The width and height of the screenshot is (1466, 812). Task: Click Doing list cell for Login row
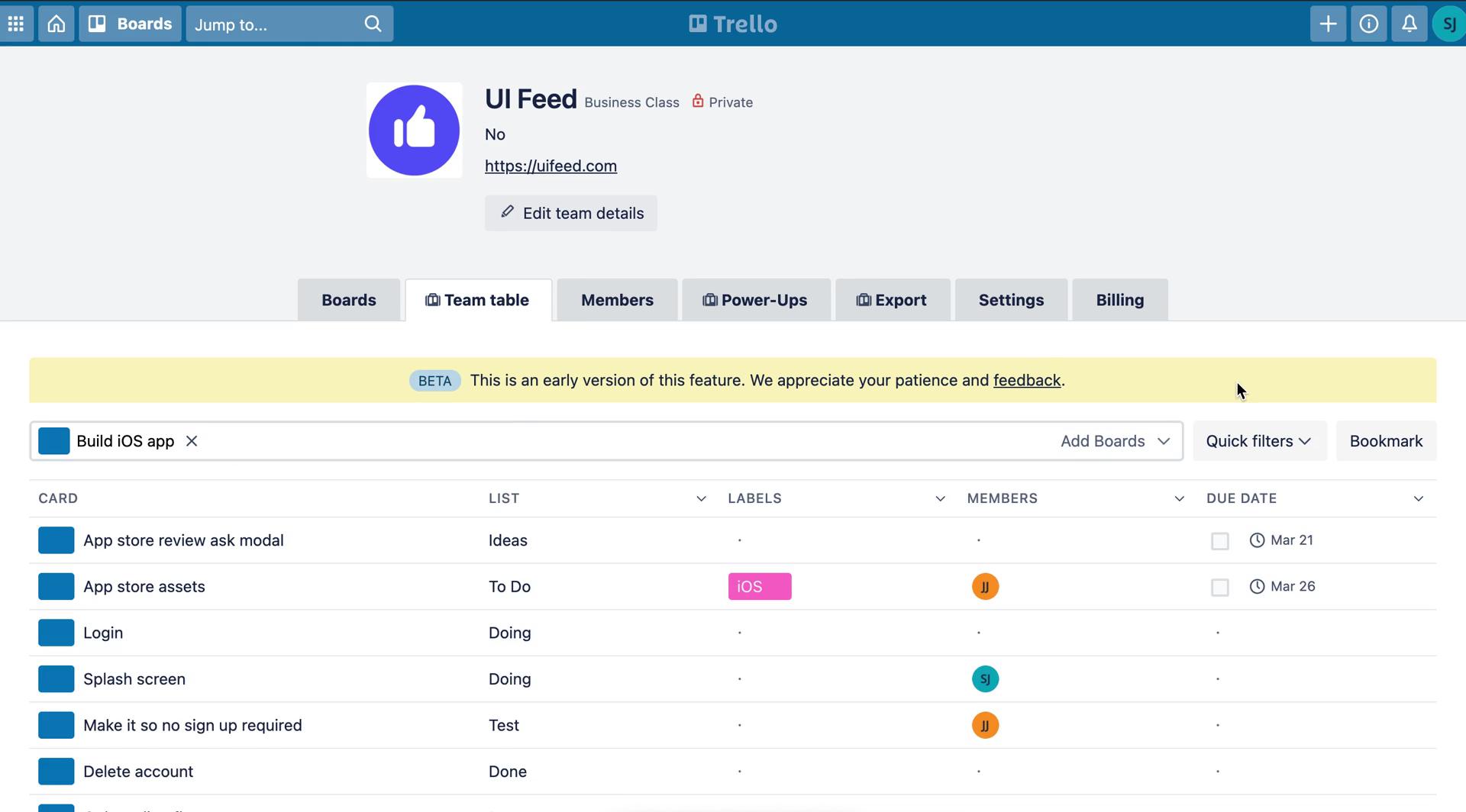pyautogui.click(x=509, y=633)
